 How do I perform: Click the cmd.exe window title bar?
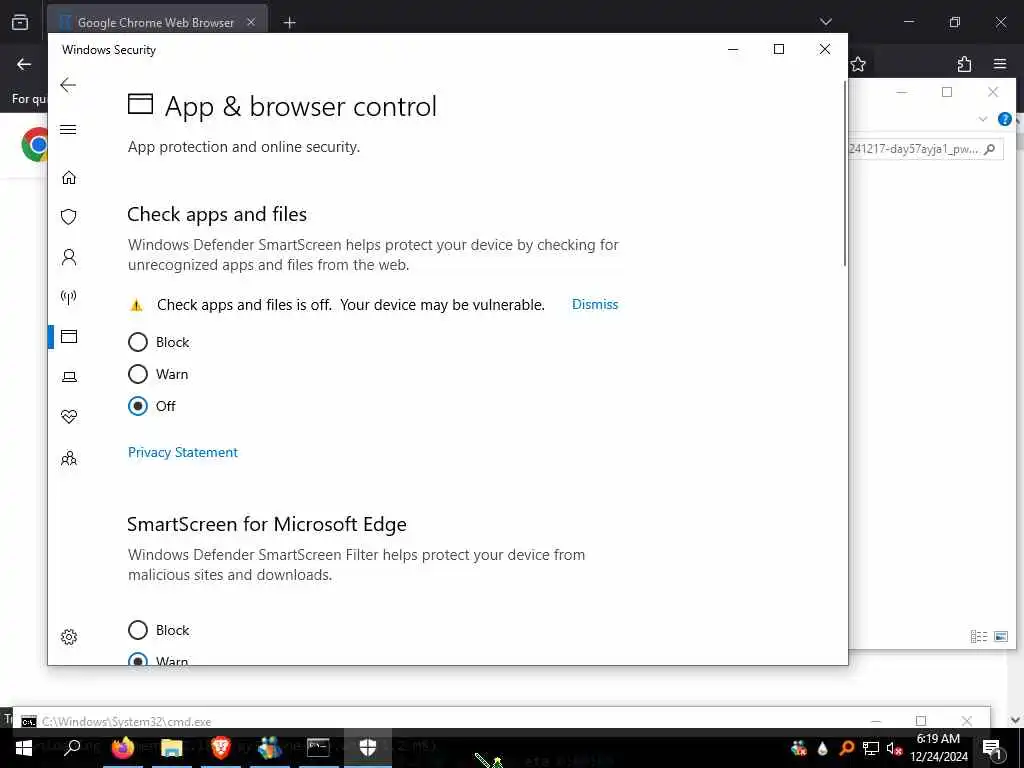coord(502,721)
